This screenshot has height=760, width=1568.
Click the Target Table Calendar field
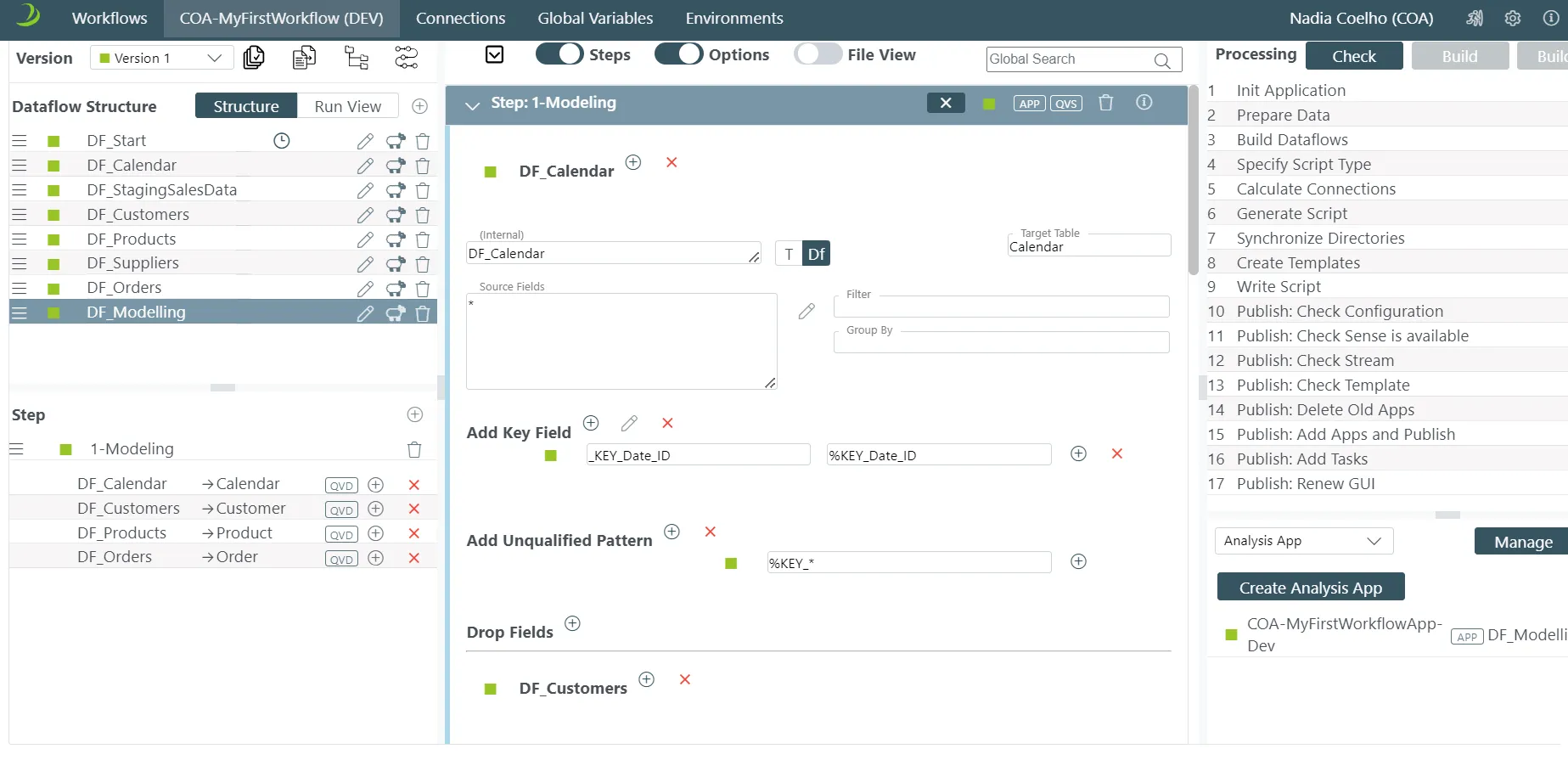click(1088, 246)
